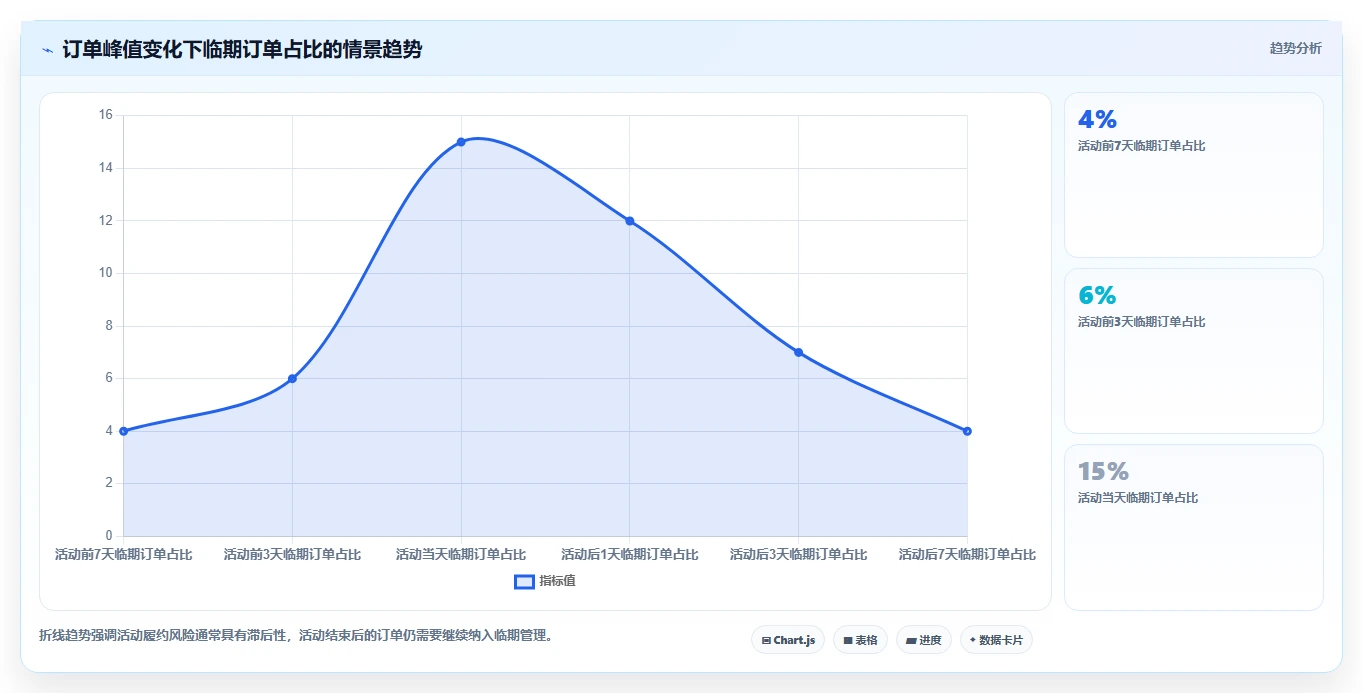Screen dimensions: 1363x693
Task: Click the Chart.js tag icon
Action: 766,640
